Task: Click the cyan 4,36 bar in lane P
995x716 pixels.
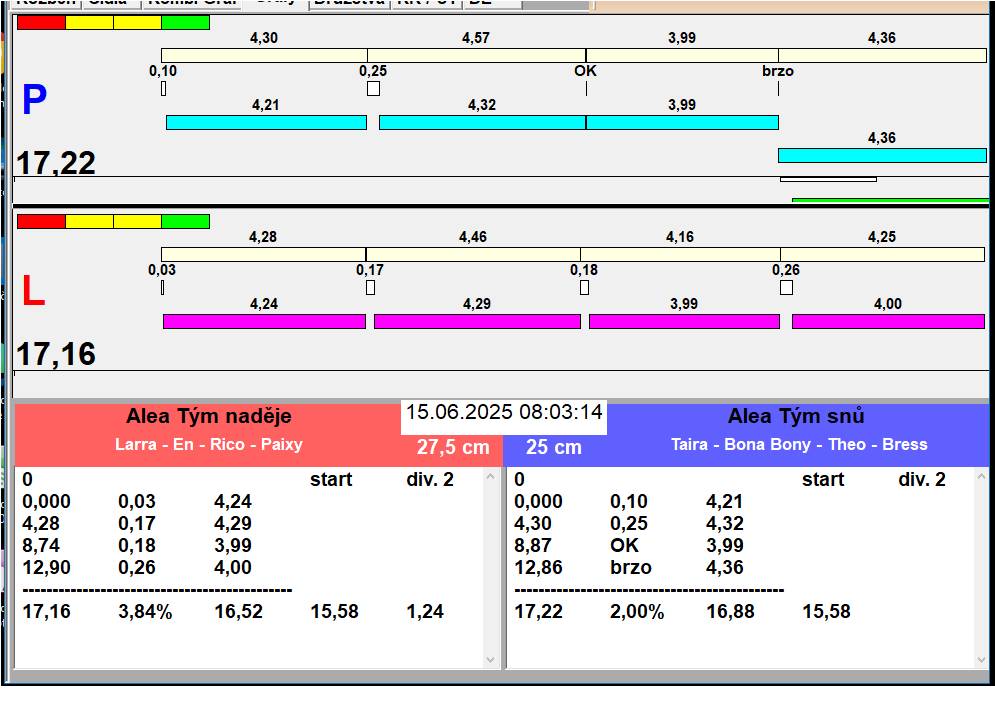Action: 882,155
